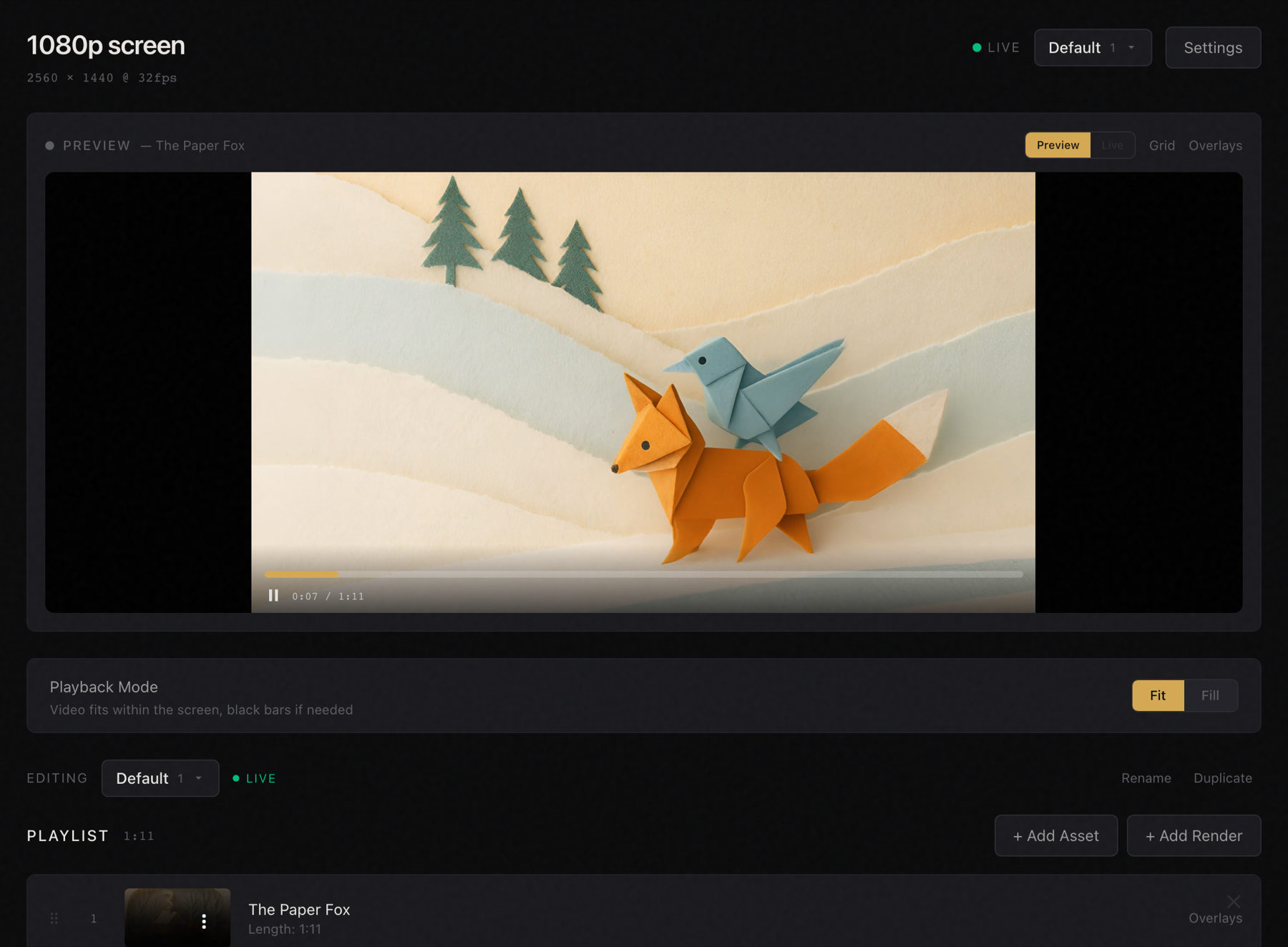The image size is (1288, 947).
Task: Open the Settings button
Action: [1213, 48]
